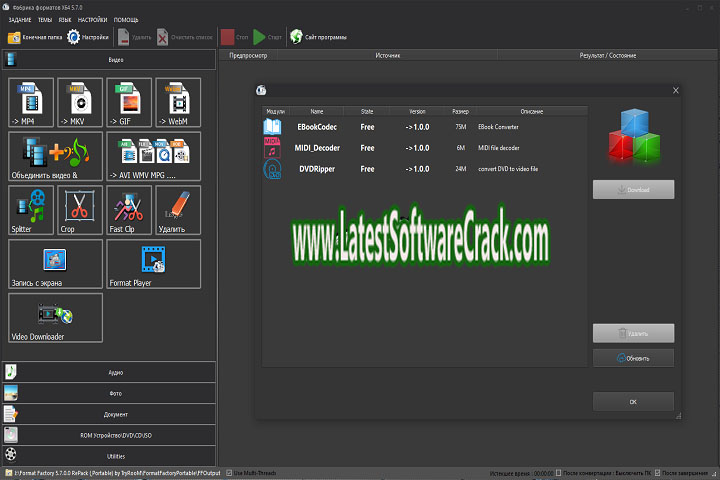Click the Обновить refresh button
Image resolution: width=720 pixels, height=480 pixels.
click(x=633, y=358)
